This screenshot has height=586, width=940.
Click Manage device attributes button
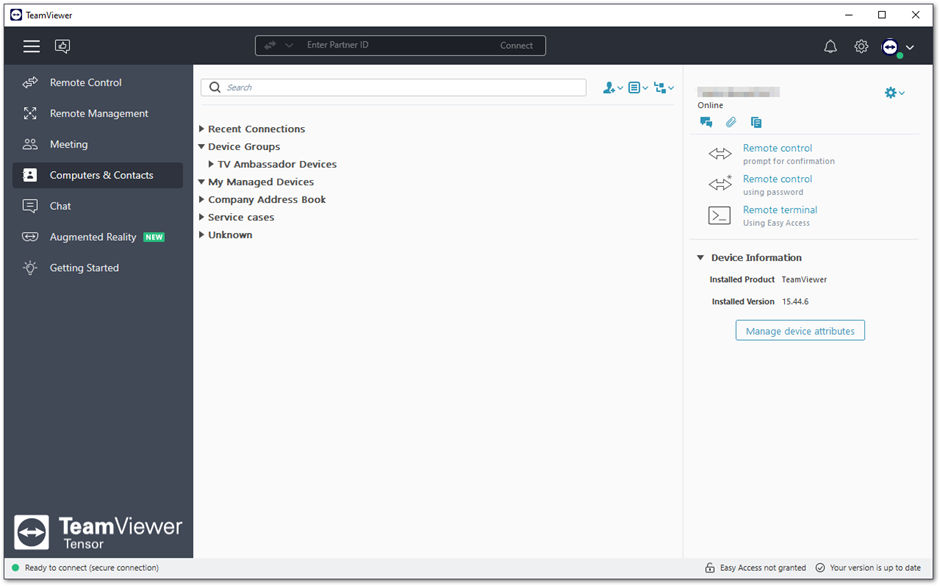[x=800, y=331]
